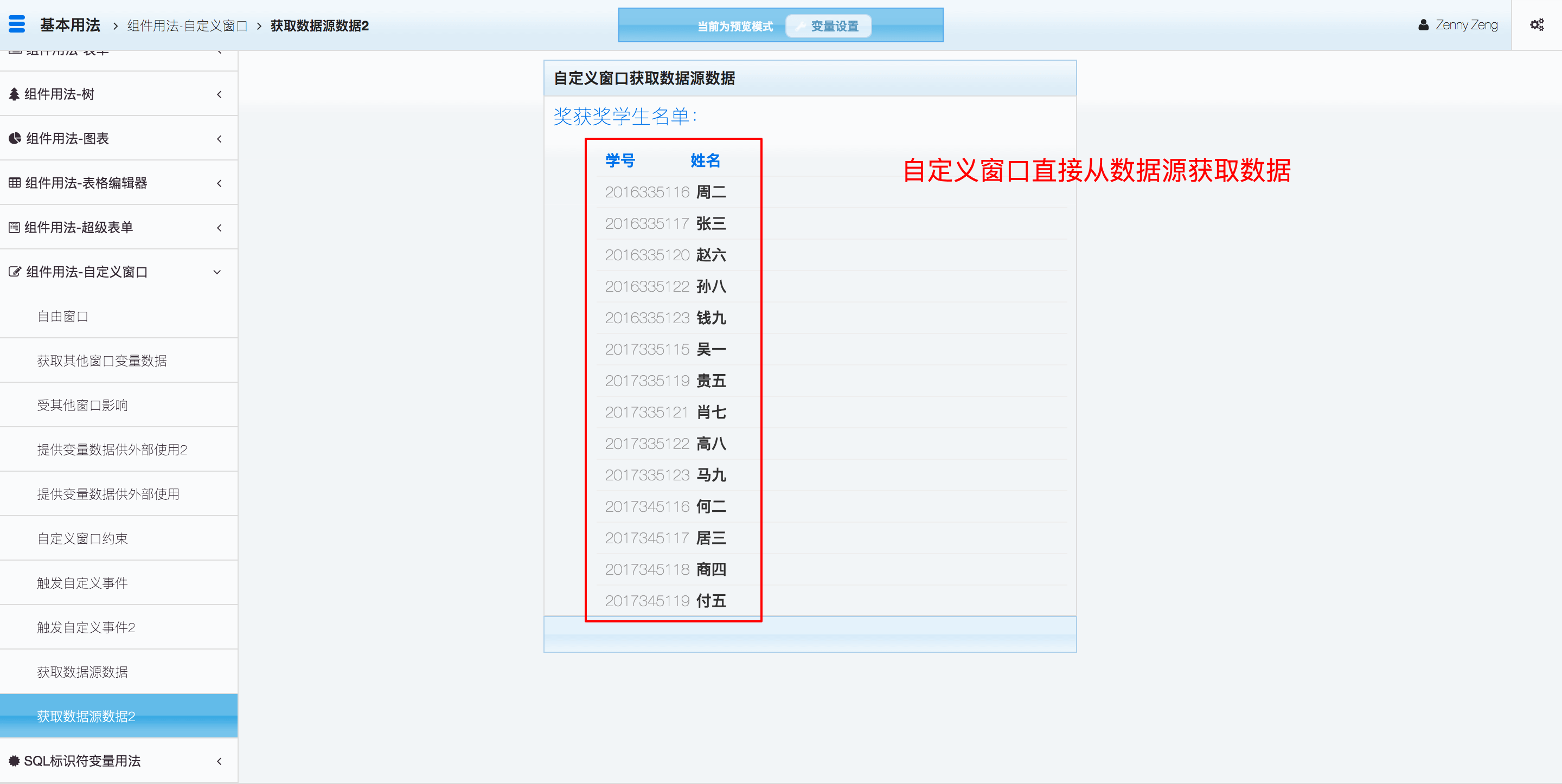Screen dimensions: 1562x784
Task: Collapse the 组件用法-自定义窗口 section chevron
Action: click(x=217, y=272)
